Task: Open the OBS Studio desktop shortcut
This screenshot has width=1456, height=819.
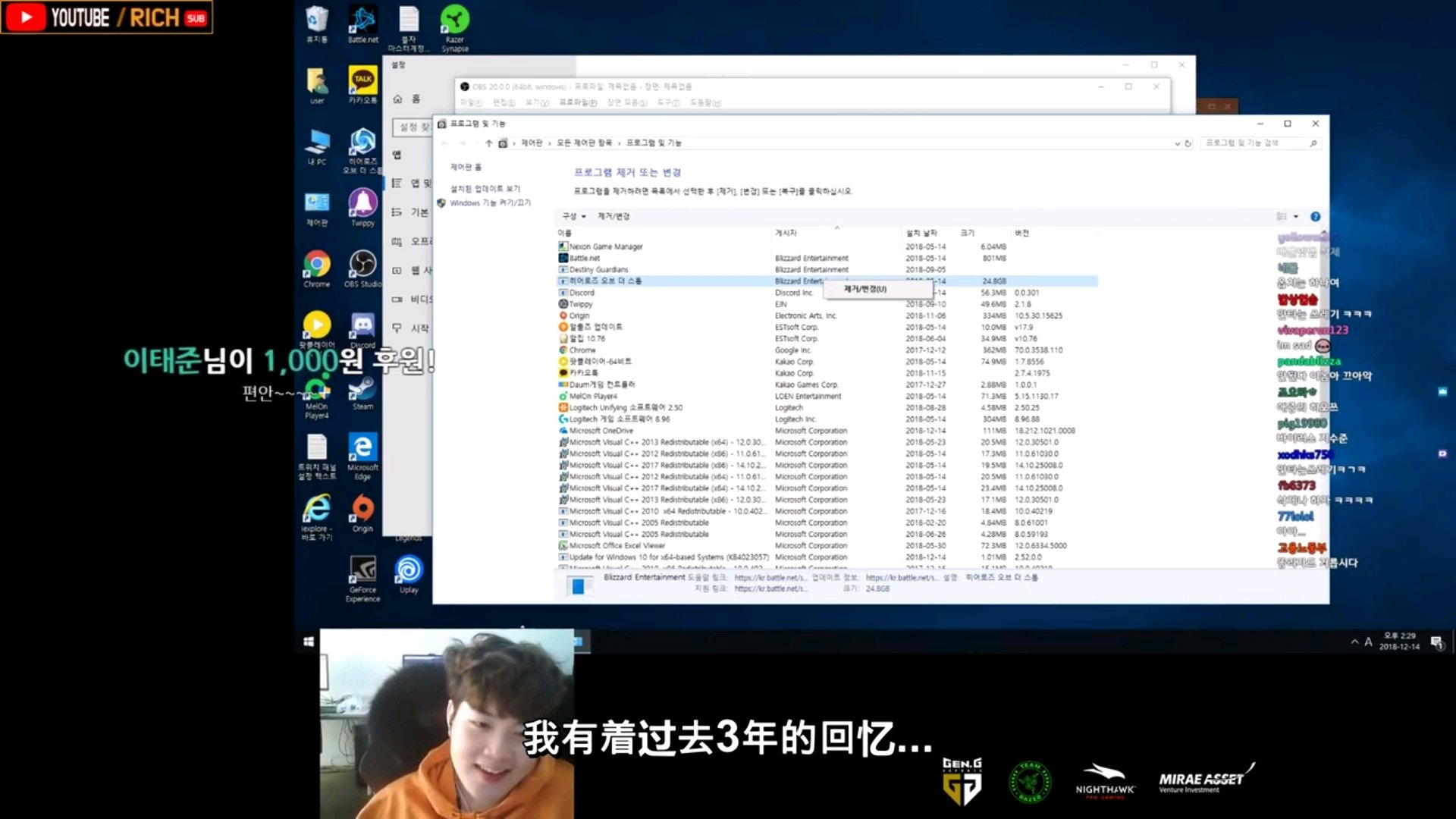Action: (362, 268)
